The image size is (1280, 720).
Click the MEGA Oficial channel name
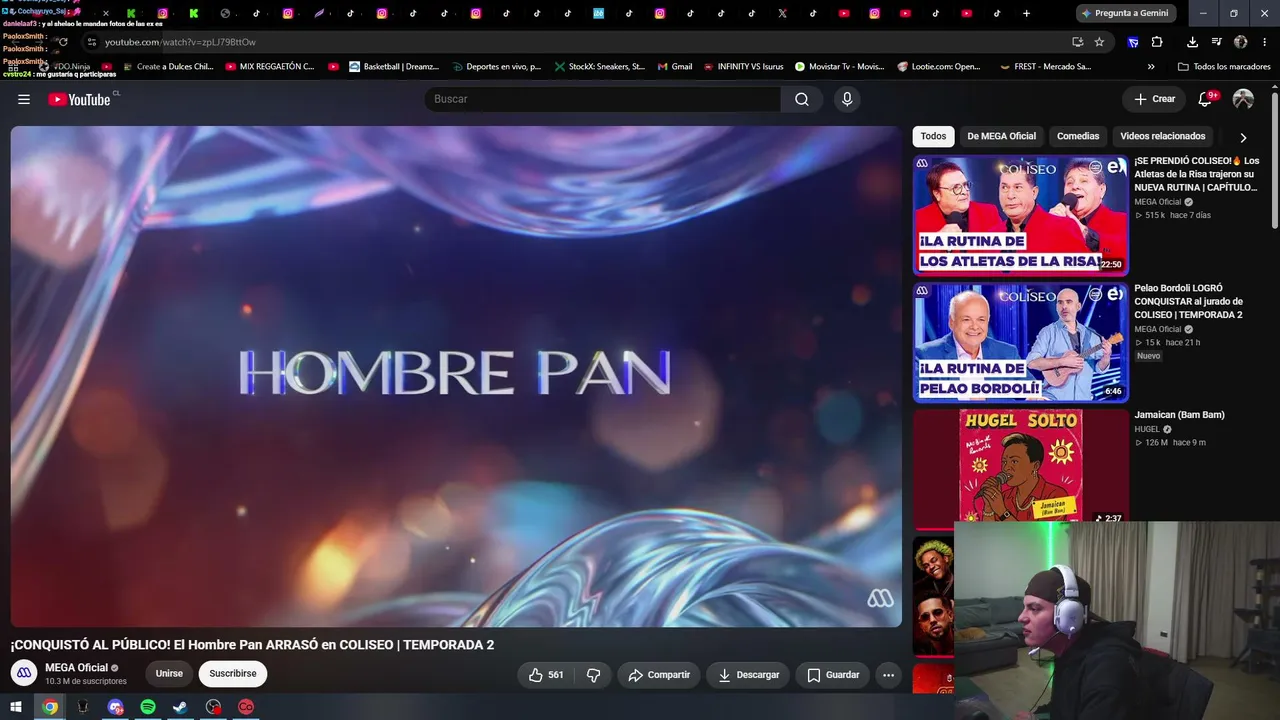[76, 668]
